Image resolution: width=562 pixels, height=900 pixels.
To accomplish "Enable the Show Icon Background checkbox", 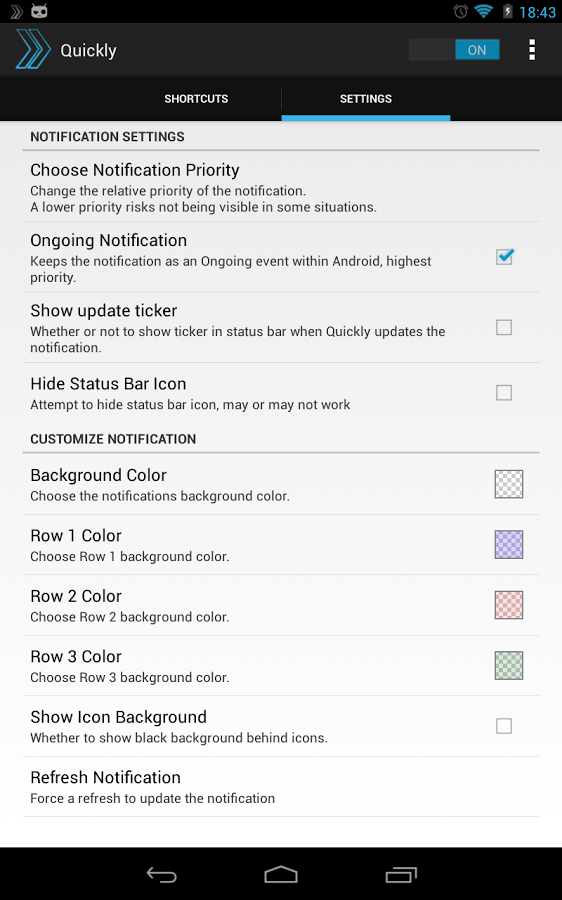I will click(x=504, y=726).
